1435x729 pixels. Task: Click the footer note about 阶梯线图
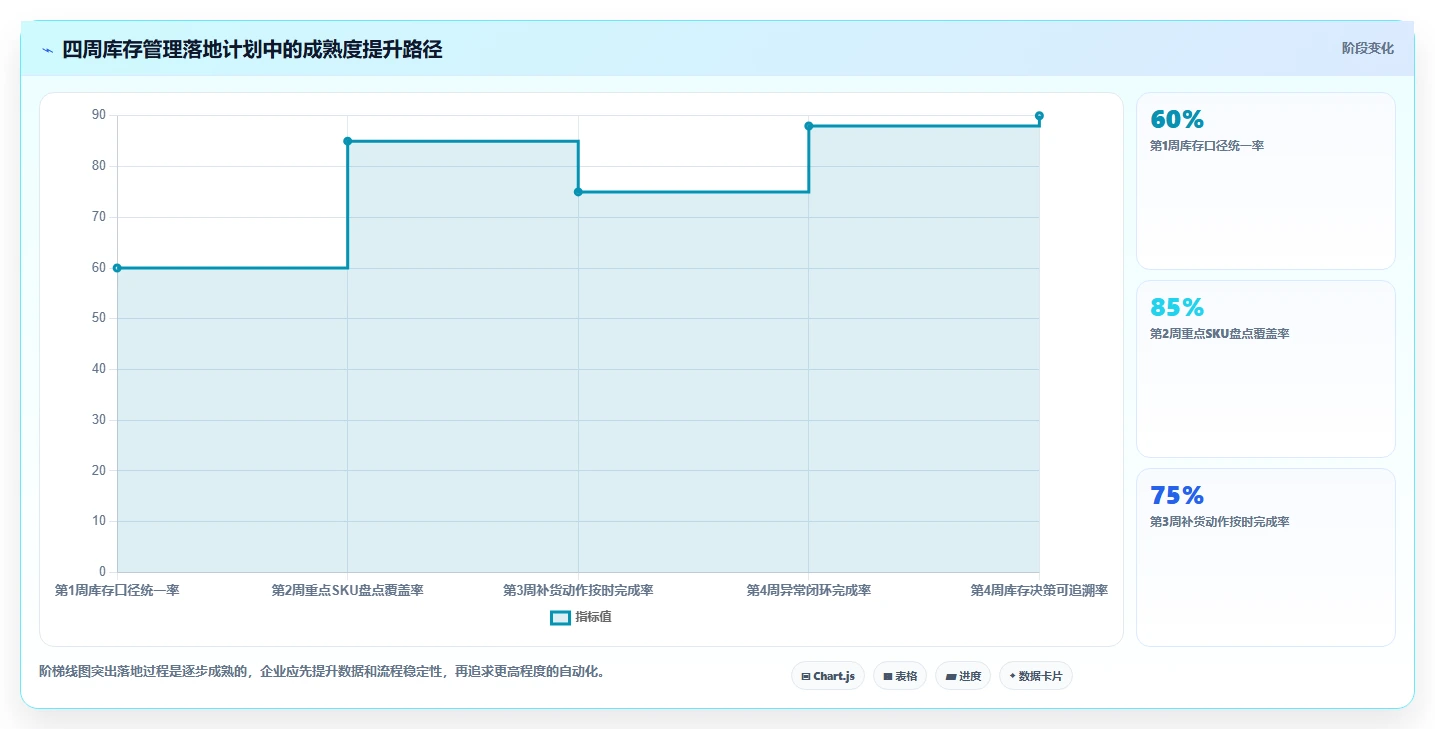[321, 671]
